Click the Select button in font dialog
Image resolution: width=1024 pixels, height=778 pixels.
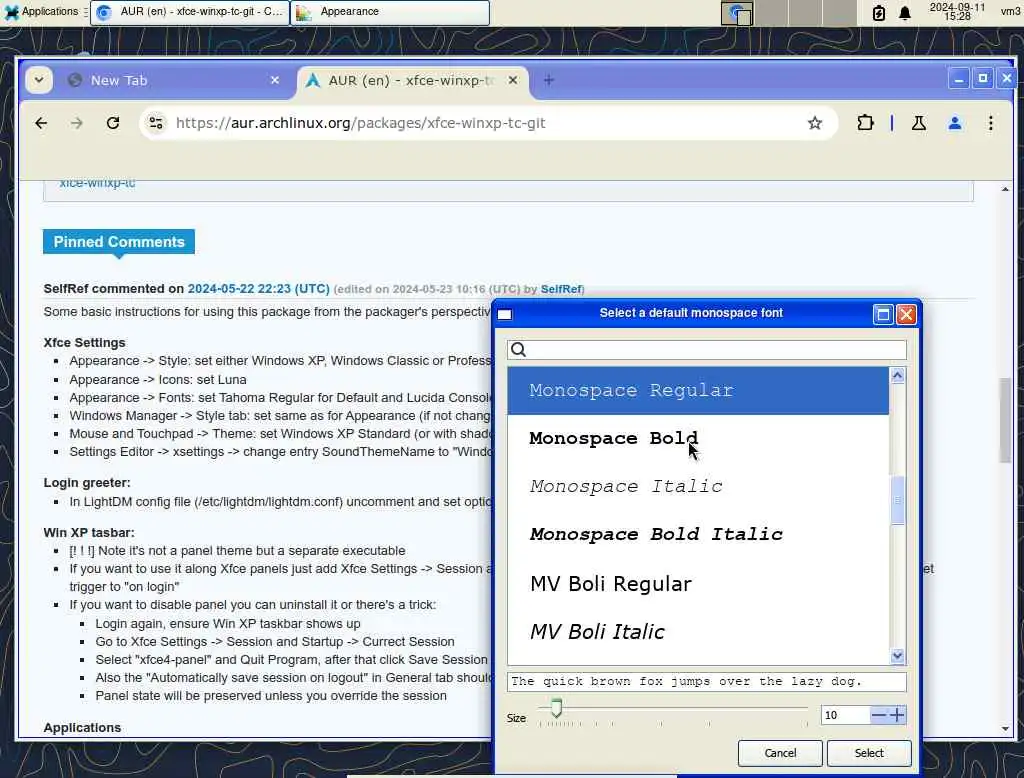click(869, 753)
